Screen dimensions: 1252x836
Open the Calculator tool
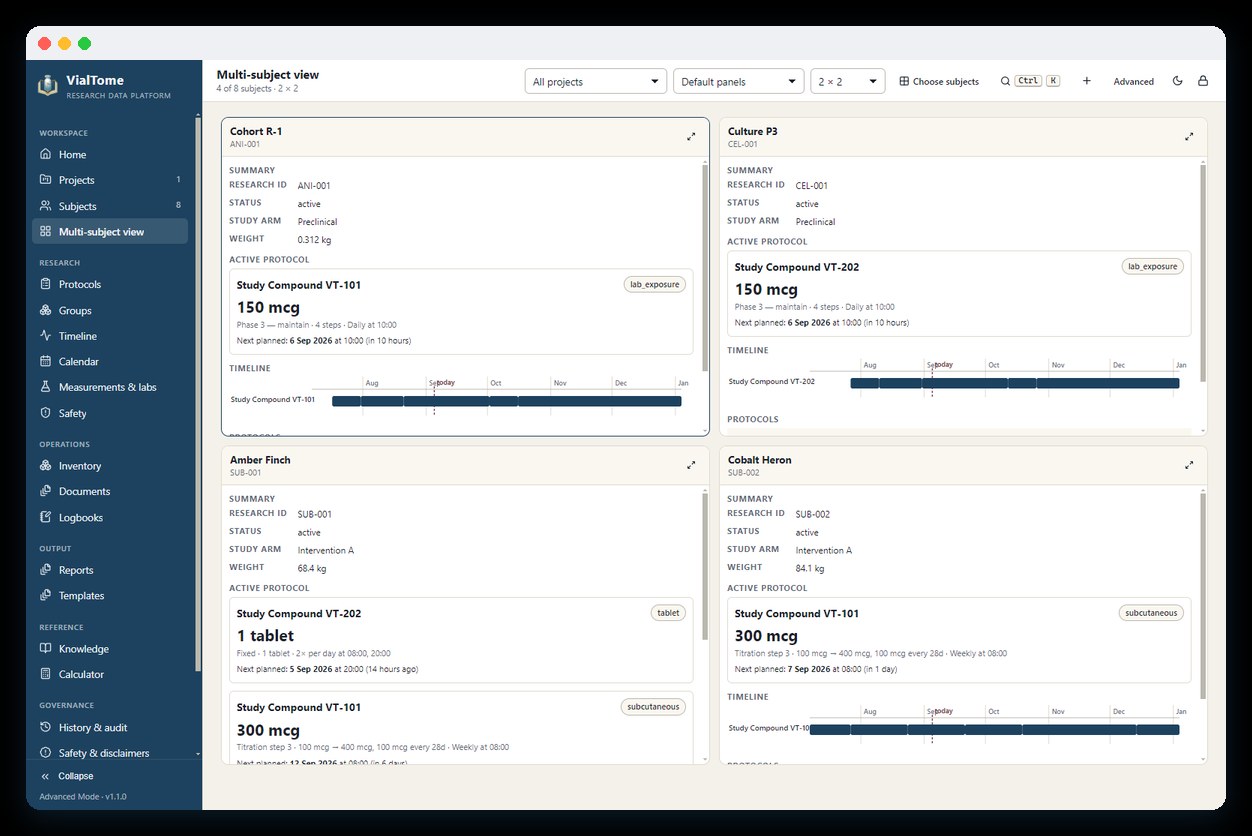click(110, 674)
